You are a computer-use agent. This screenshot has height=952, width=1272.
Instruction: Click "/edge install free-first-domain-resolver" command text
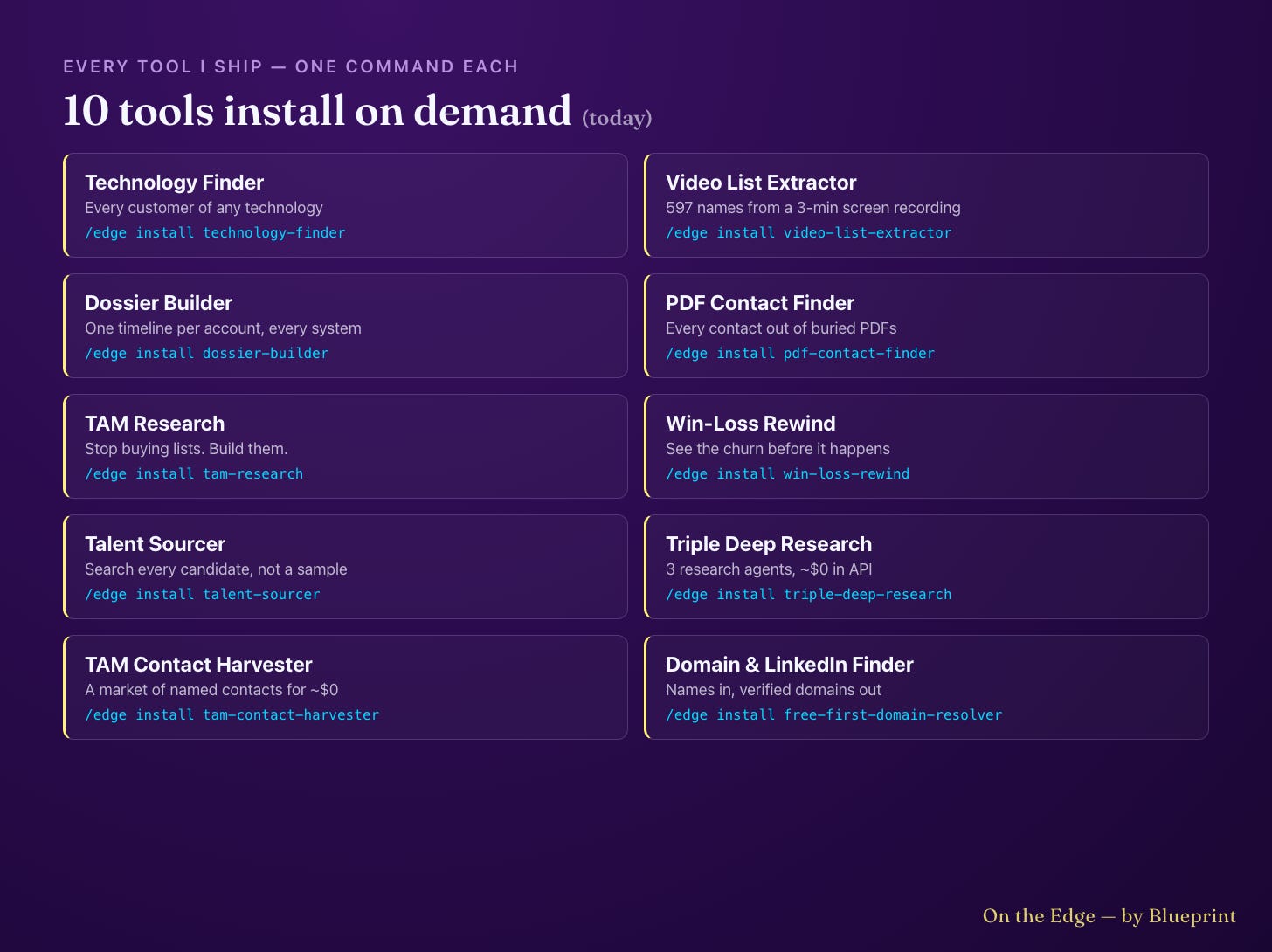tap(834, 715)
